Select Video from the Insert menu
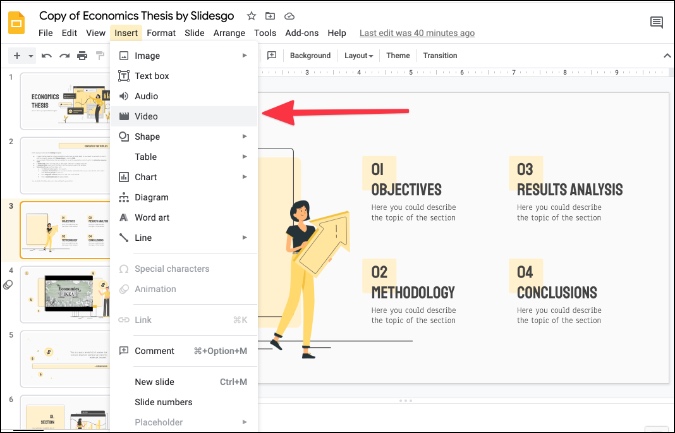This screenshot has height=433, width=675. pyautogui.click(x=184, y=116)
